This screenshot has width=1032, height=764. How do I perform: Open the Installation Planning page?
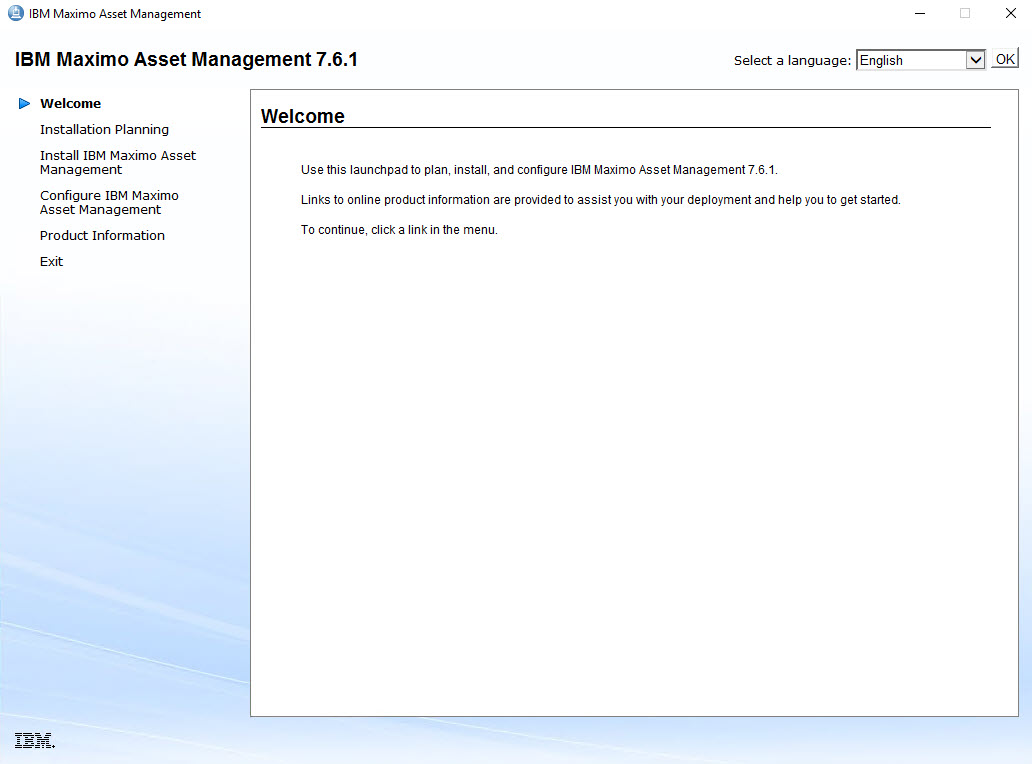[x=104, y=129]
